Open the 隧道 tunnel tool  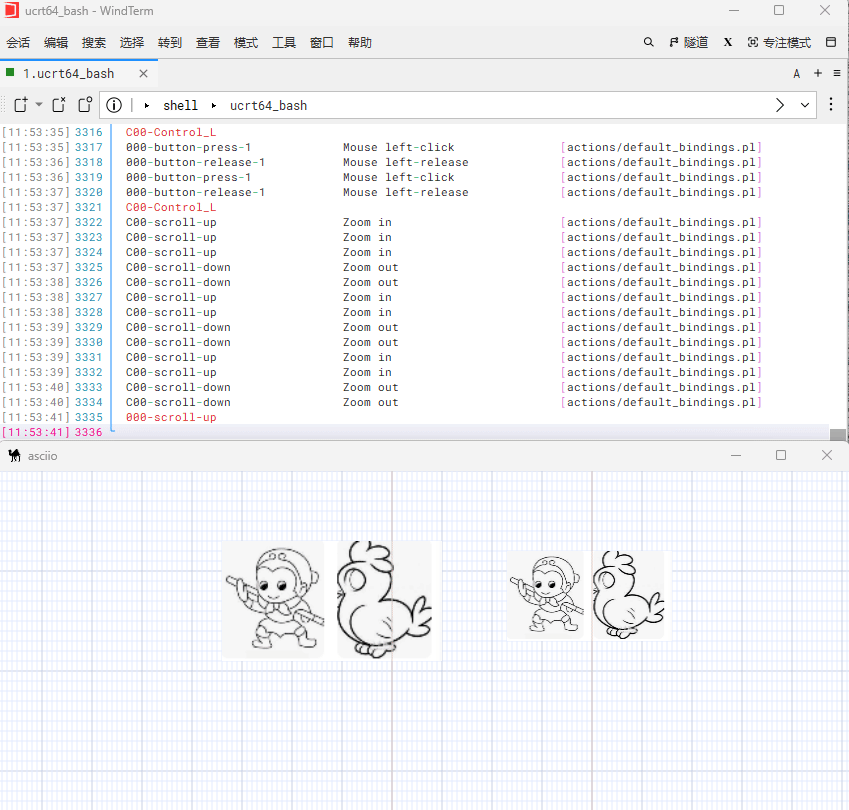(688, 43)
